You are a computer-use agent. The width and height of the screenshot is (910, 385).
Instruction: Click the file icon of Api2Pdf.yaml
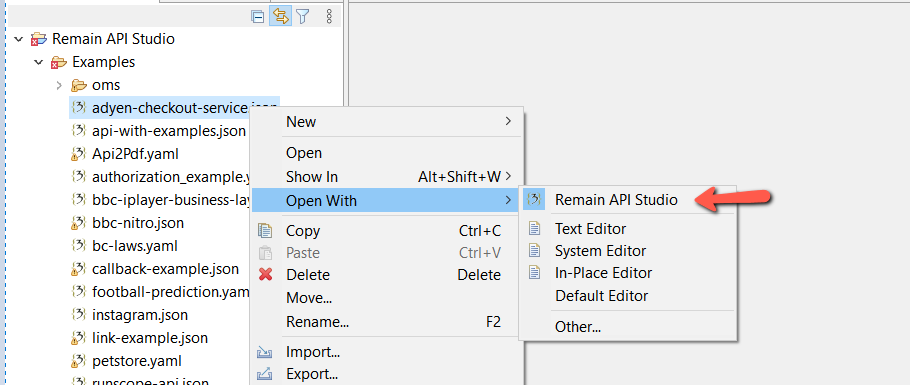point(78,154)
